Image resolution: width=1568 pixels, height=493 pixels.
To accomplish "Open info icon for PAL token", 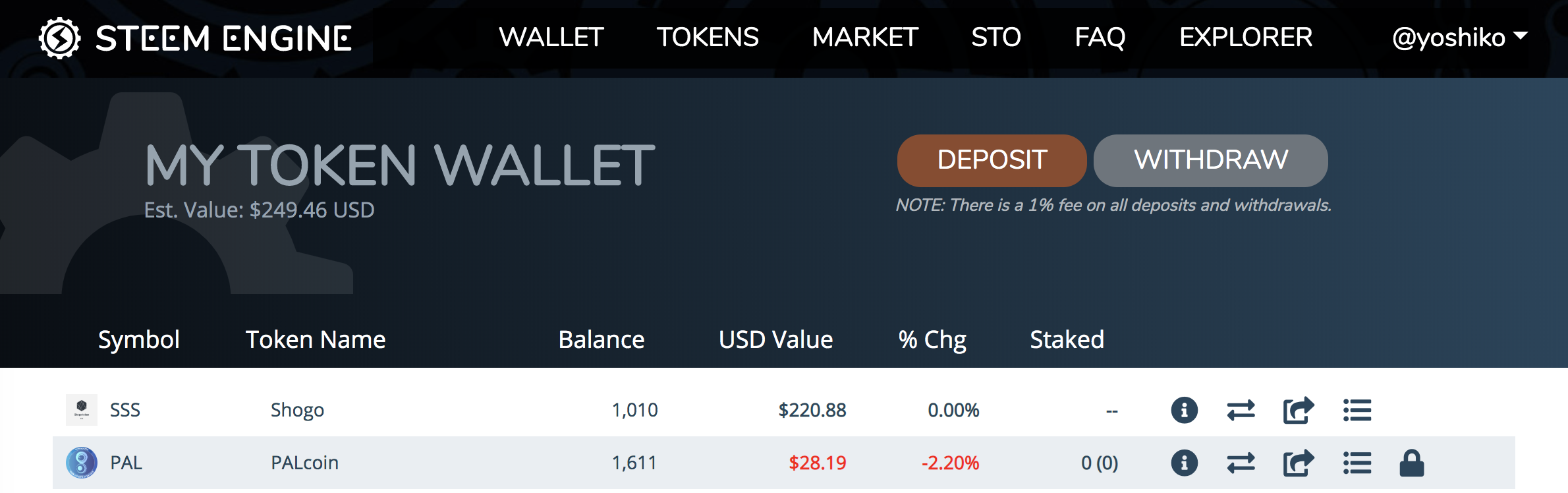I will 1184,463.
